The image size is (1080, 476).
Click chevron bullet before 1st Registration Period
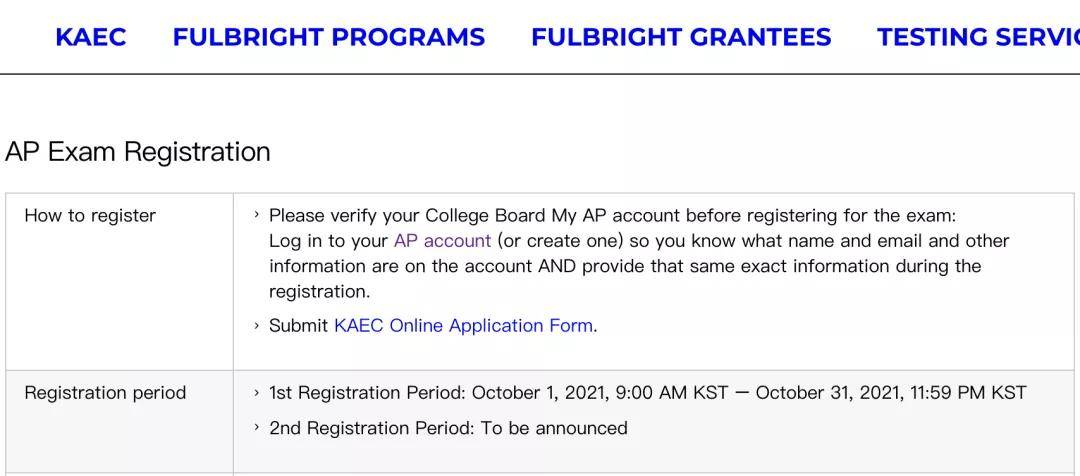click(x=257, y=393)
